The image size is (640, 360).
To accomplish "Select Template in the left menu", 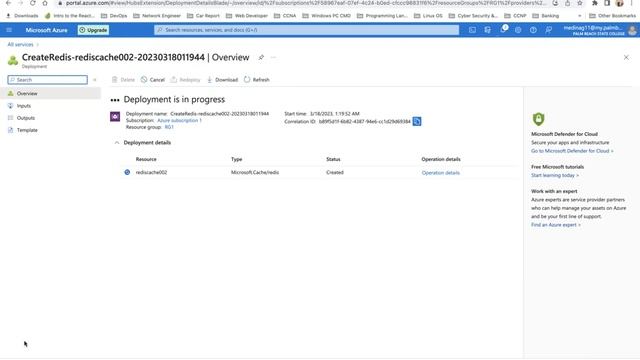I will (x=50, y=130).
